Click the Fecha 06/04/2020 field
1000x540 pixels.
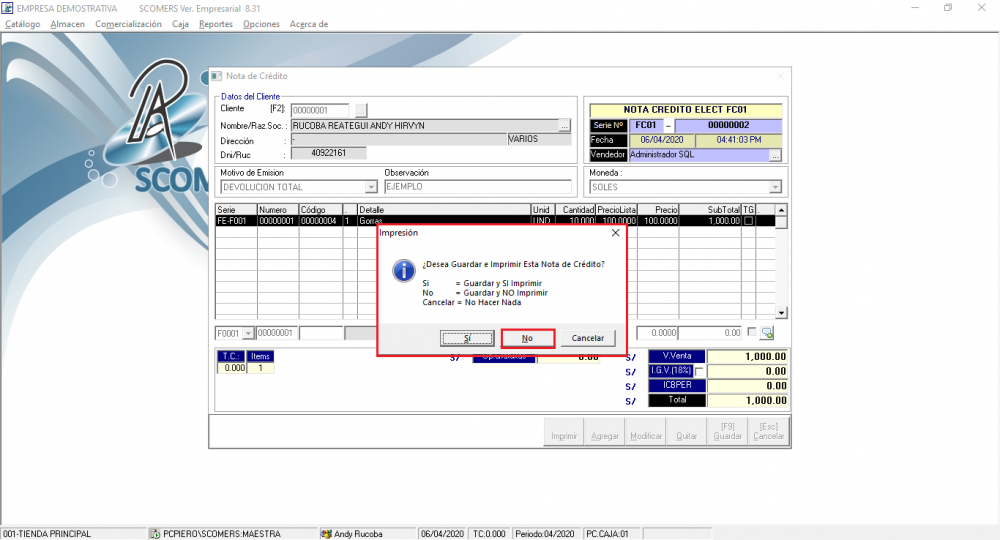pyautogui.click(x=662, y=140)
